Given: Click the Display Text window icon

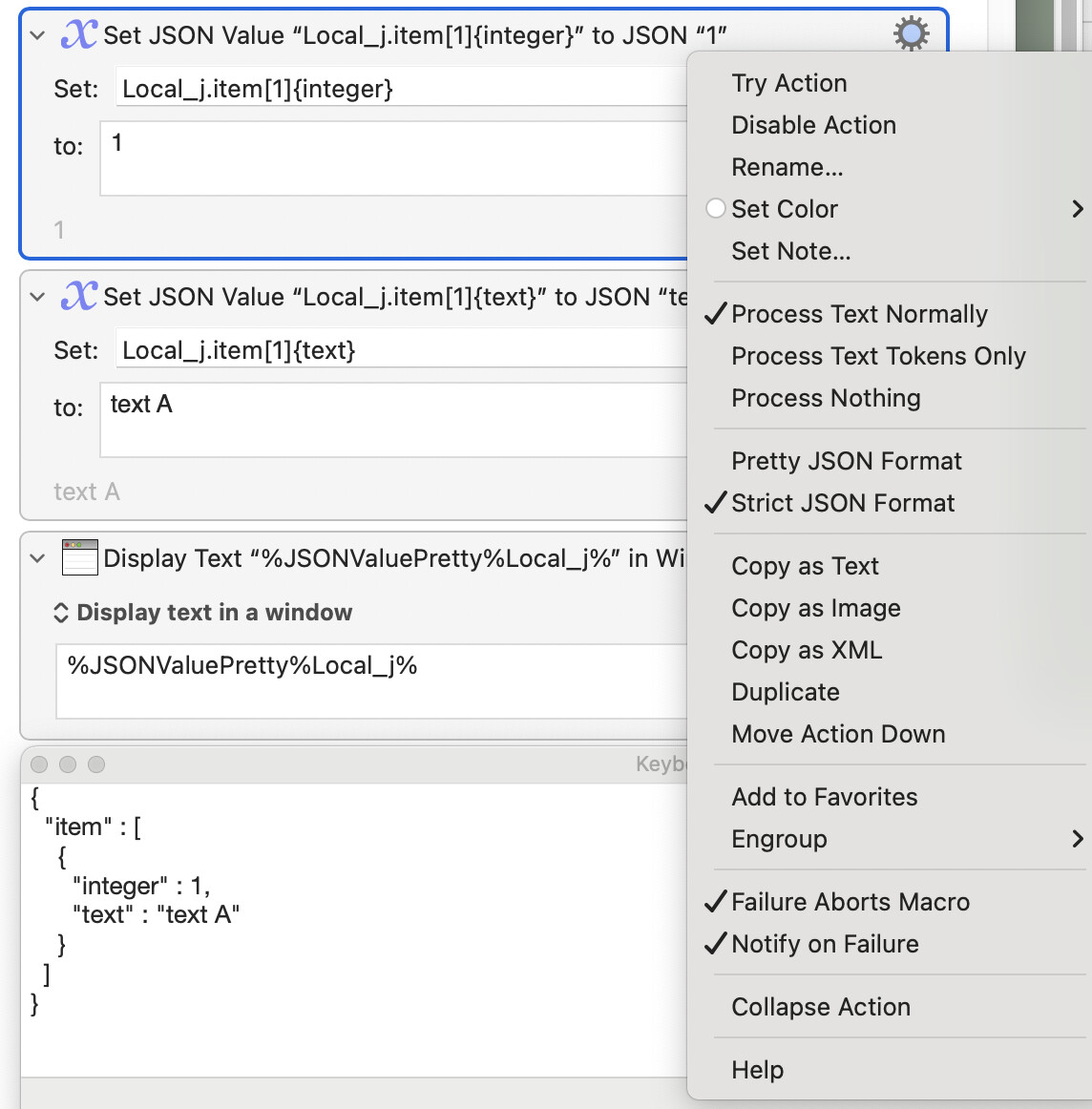Looking at the screenshot, I should point(80,557).
